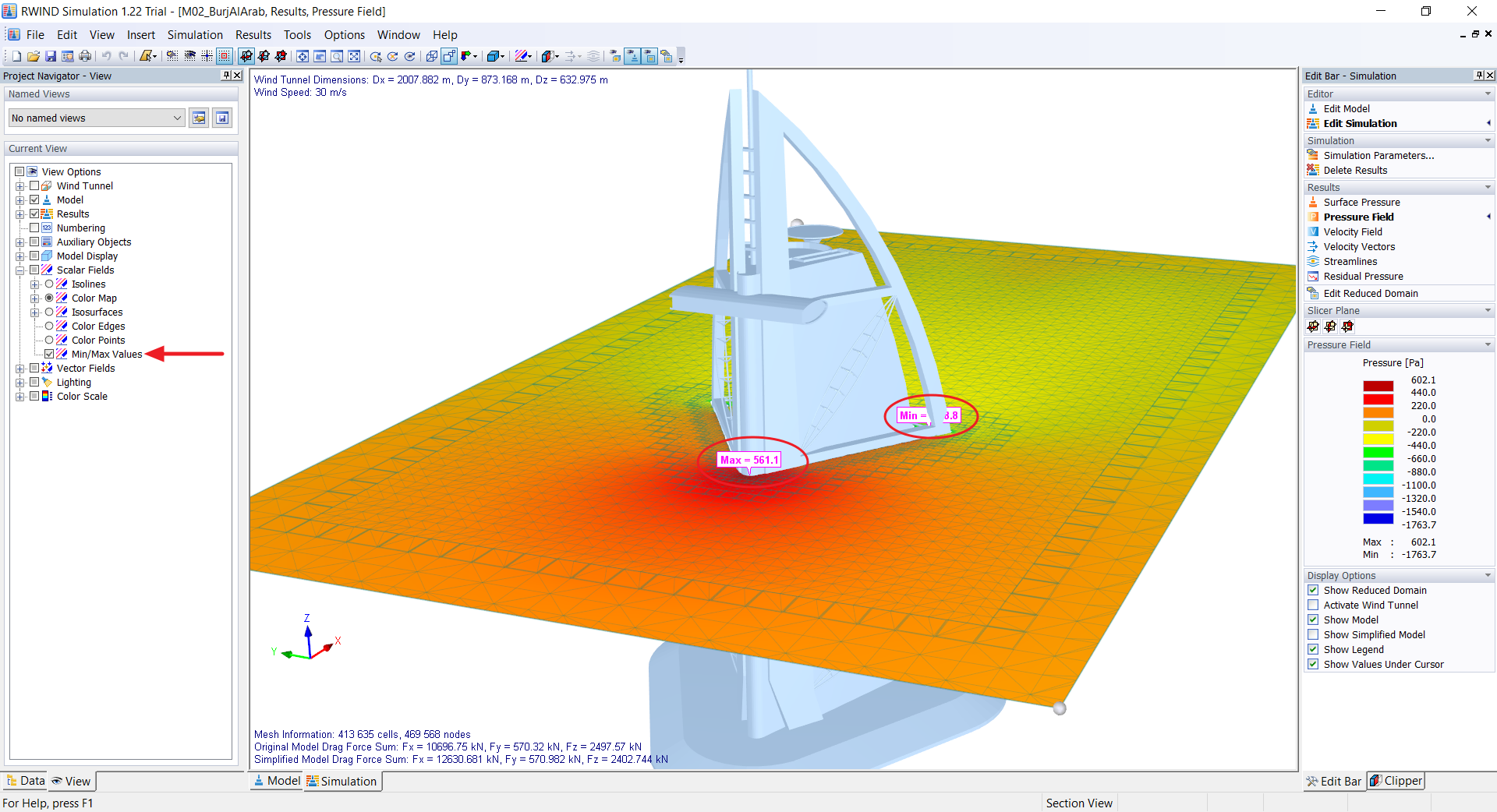Uncheck the Min/Max Values option
Viewport: 1497px width, 812px height.
(x=50, y=354)
